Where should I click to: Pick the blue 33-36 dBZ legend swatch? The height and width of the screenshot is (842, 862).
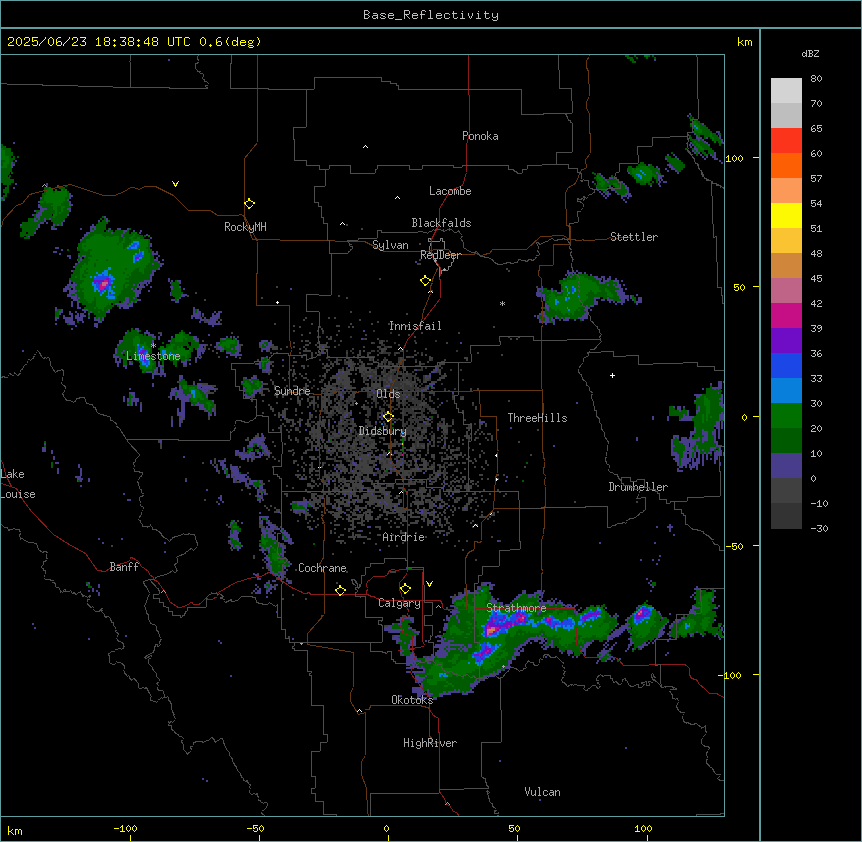786,365
